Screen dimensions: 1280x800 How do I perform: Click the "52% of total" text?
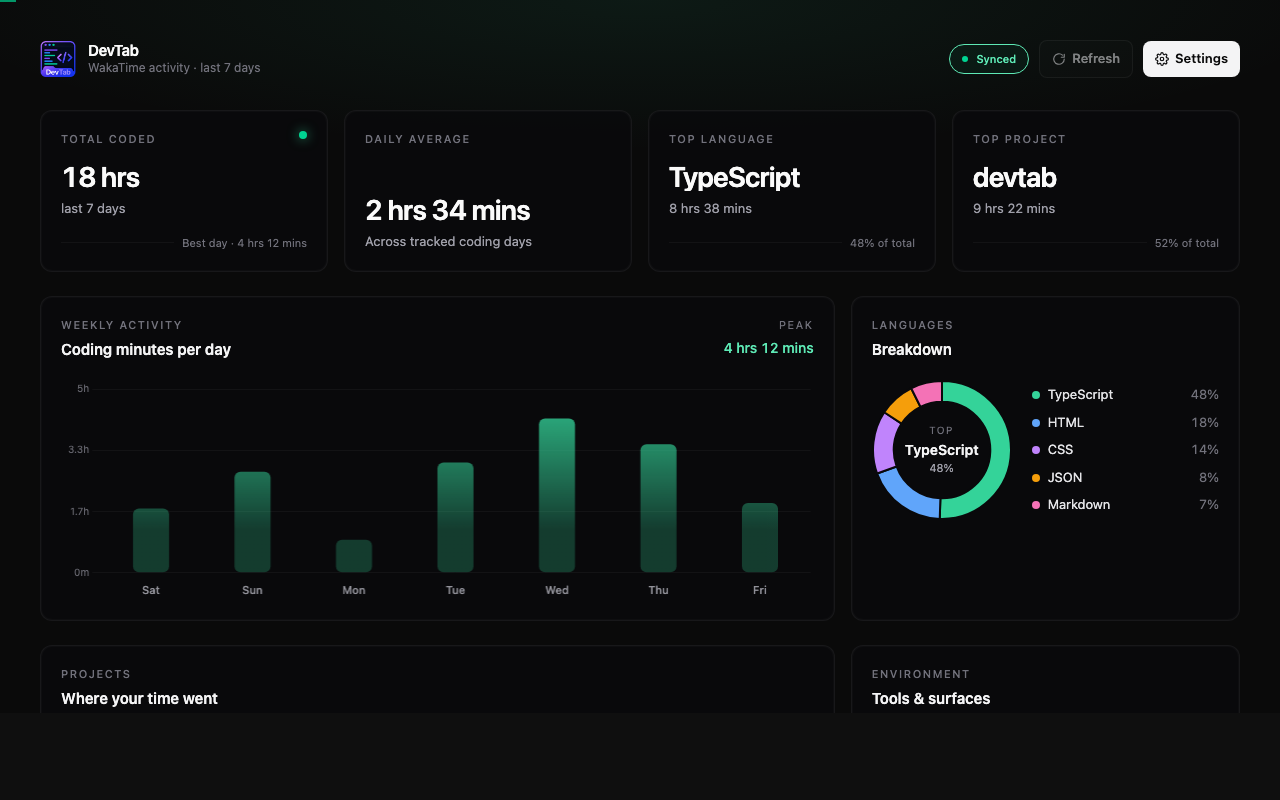click(x=1187, y=243)
